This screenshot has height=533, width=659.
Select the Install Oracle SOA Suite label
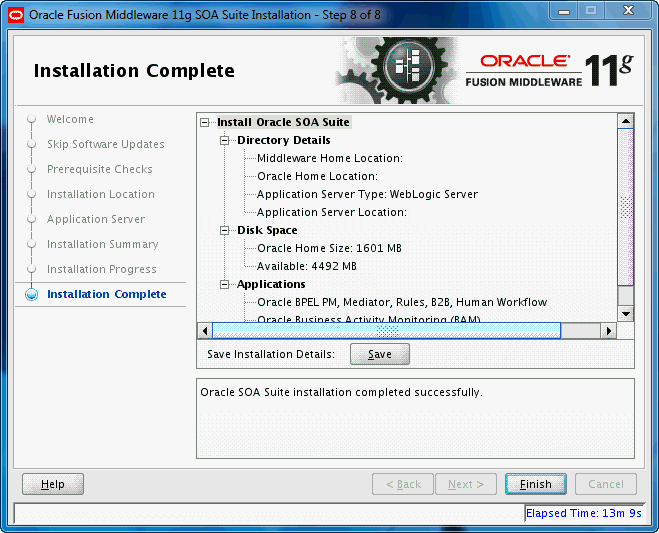[283, 122]
